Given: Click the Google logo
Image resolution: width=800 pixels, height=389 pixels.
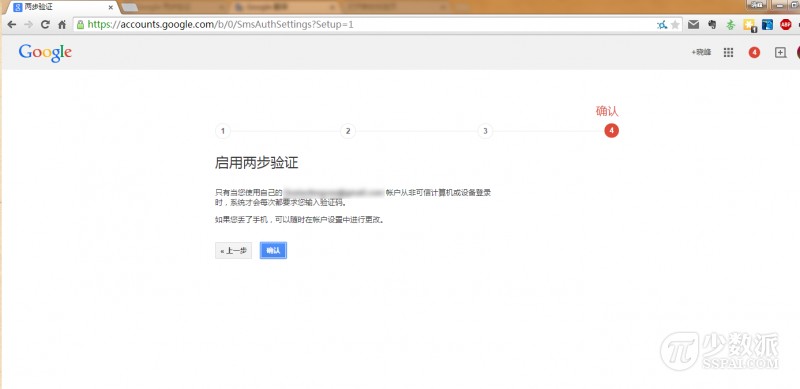Looking at the screenshot, I should pyautogui.click(x=45, y=53).
